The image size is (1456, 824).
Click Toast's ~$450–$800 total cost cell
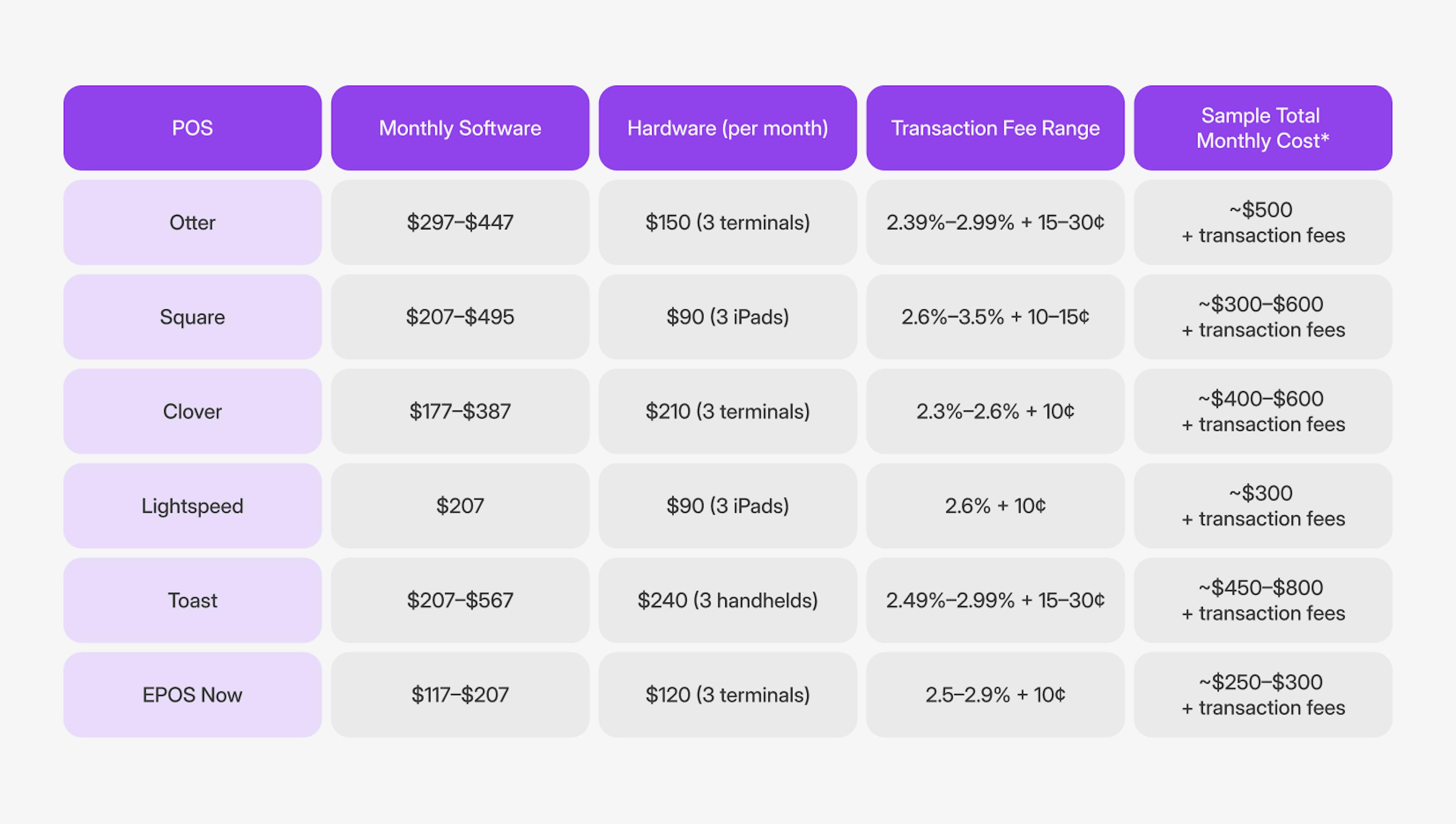click(1262, 600)
